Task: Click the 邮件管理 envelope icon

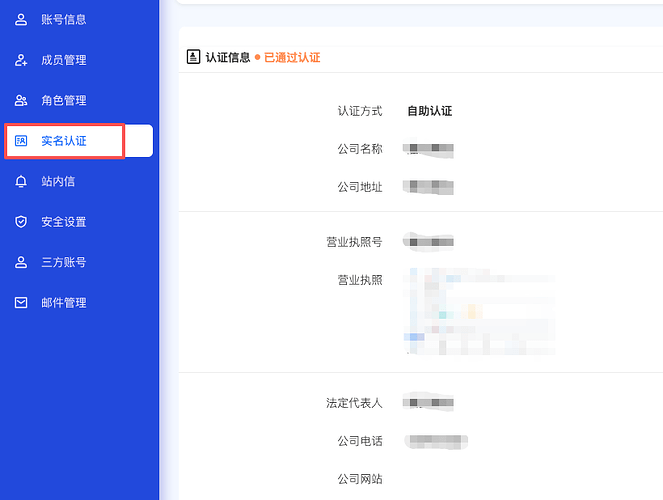Action: coord(21,303)
